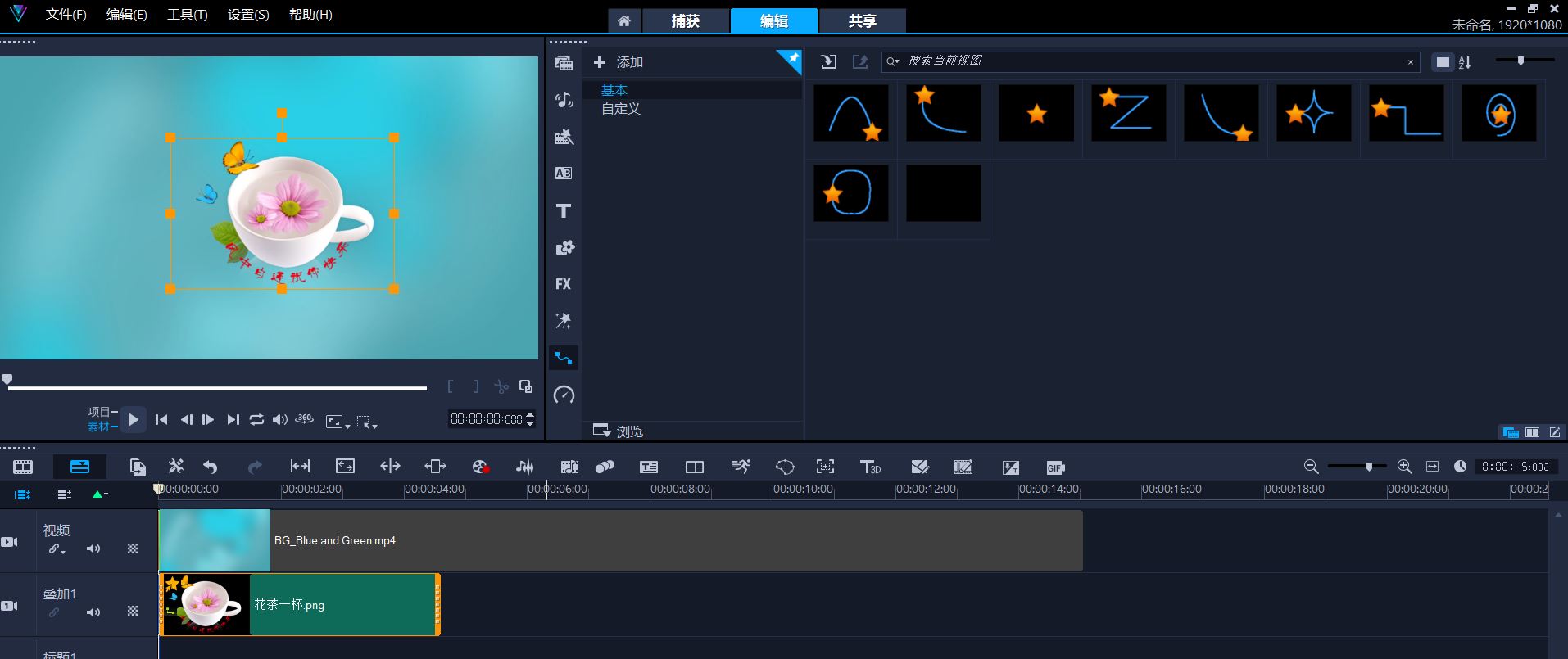Toggle the Repeat loop playback button

point(256,419)
